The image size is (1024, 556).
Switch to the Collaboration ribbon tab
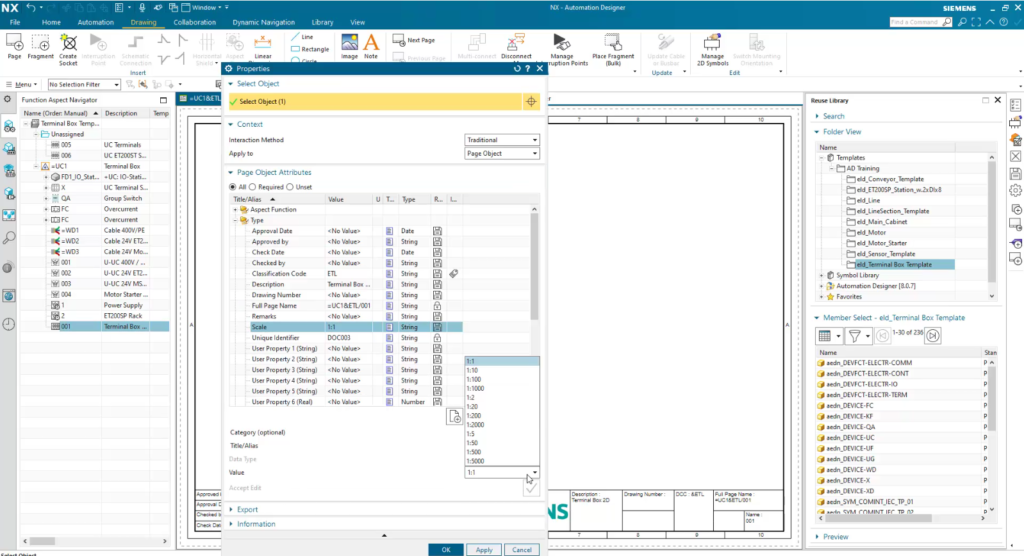click(x=193, y=21)
